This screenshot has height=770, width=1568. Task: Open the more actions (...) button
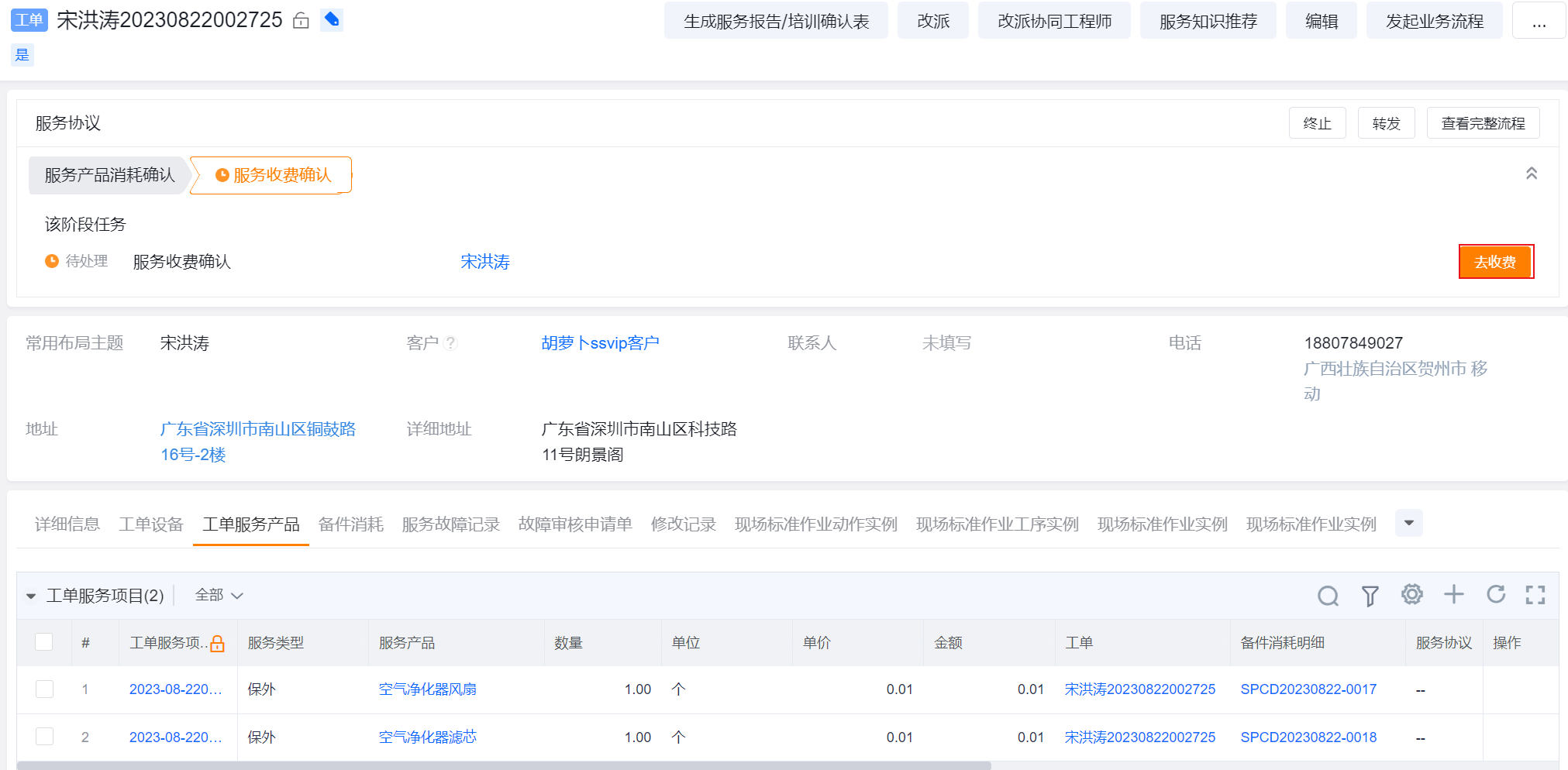[x=1539, y=21]
